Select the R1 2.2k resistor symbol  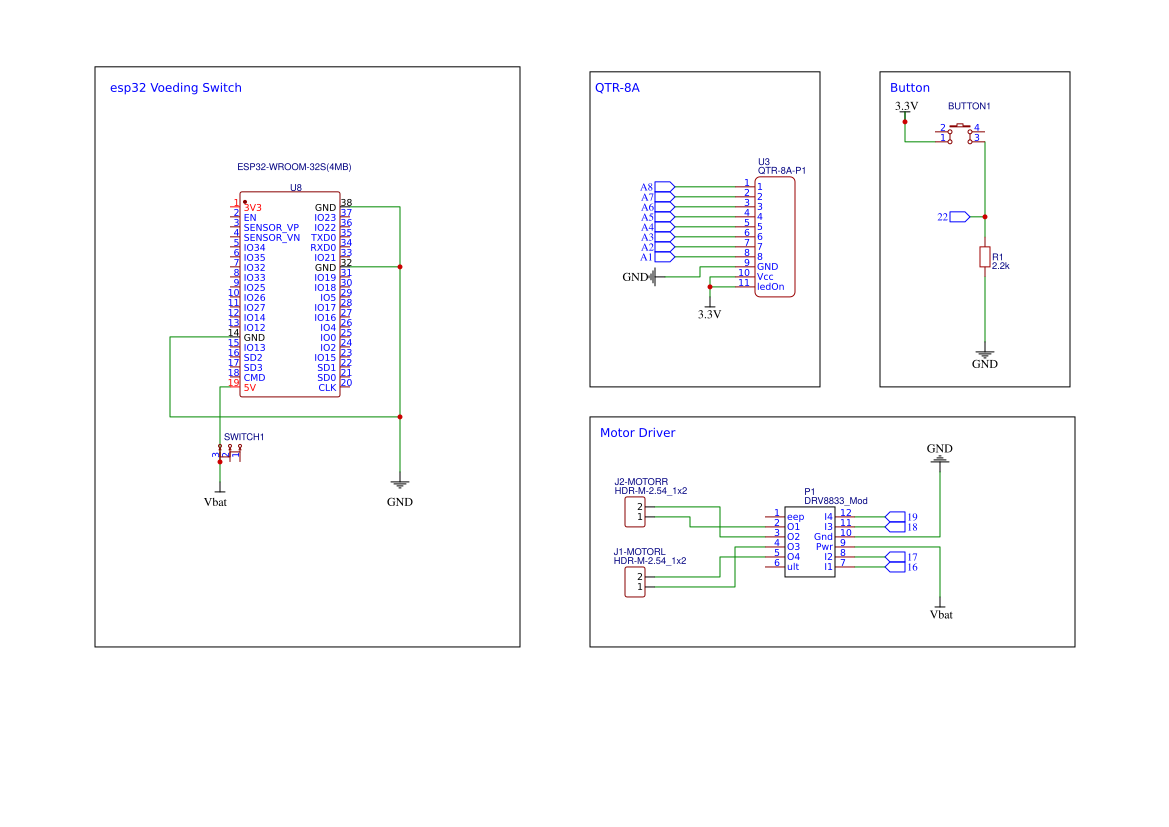pos(985,257)
